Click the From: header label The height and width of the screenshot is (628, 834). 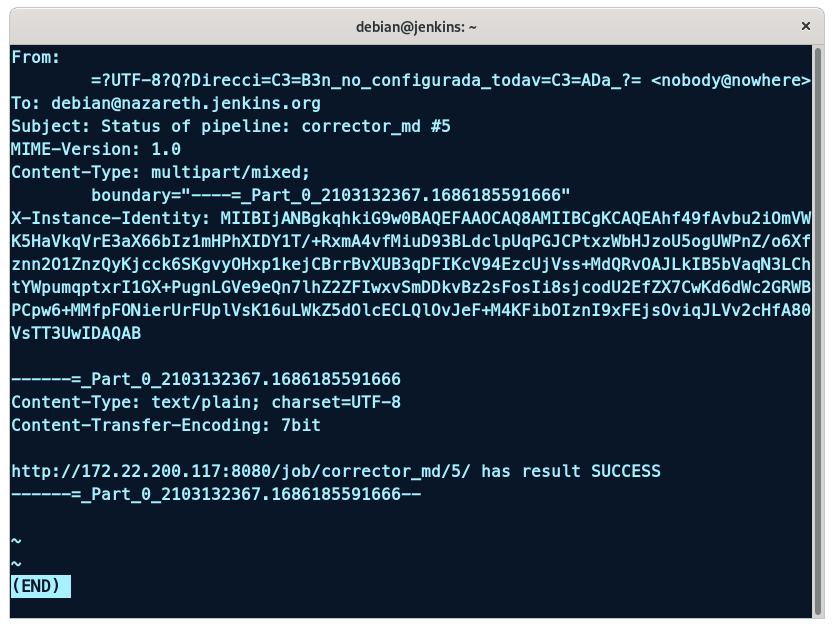coord(36,57)
